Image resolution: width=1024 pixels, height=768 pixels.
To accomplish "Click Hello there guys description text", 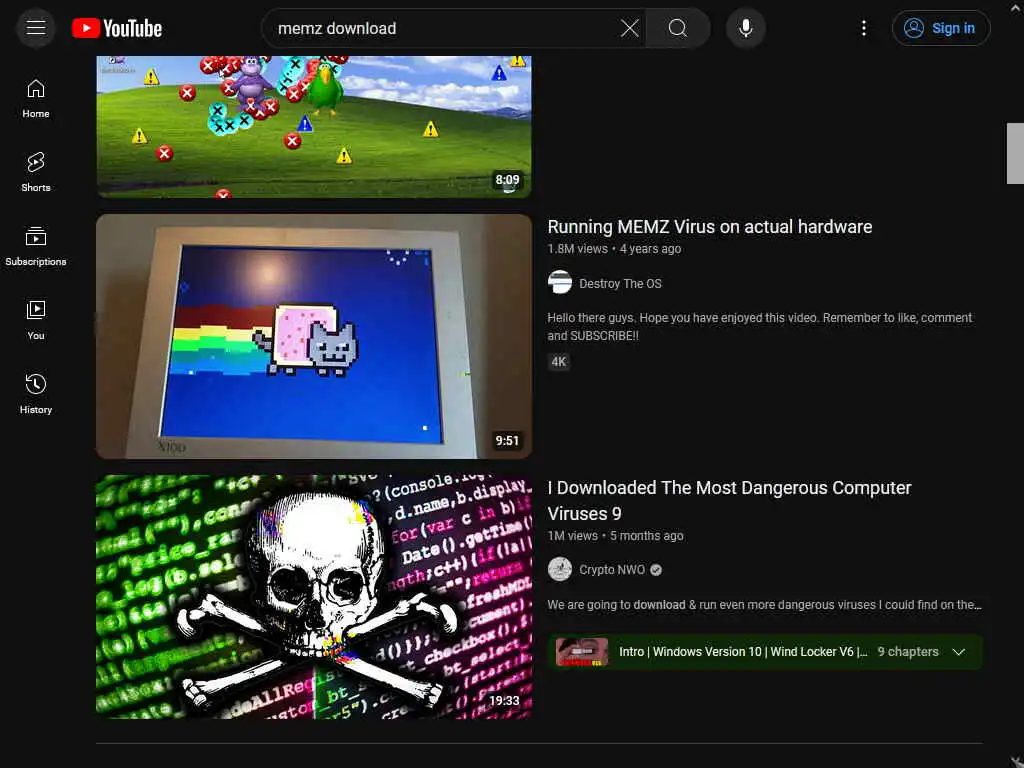I will tap(760, 327).
